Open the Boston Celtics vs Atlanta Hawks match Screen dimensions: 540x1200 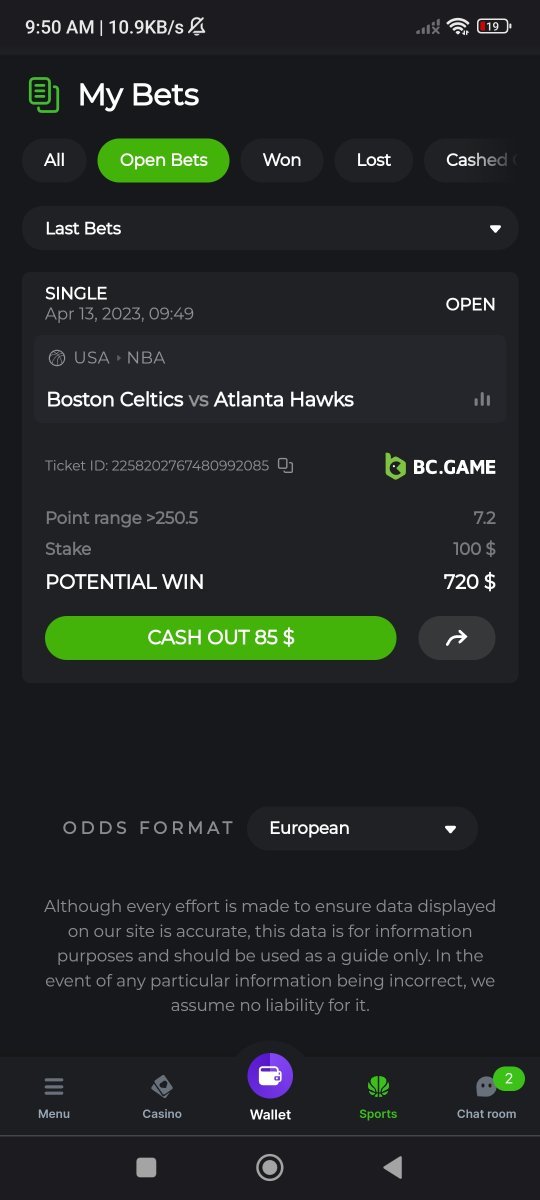coord(200,399)
